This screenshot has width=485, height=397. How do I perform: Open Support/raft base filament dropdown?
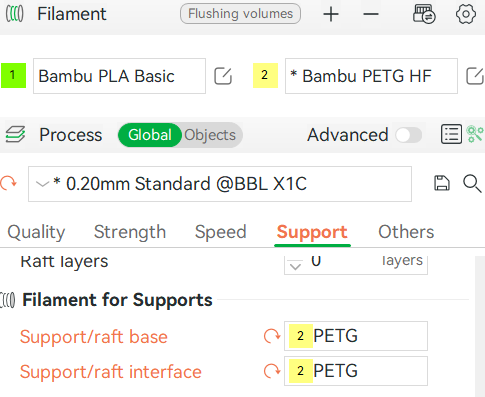356,336
